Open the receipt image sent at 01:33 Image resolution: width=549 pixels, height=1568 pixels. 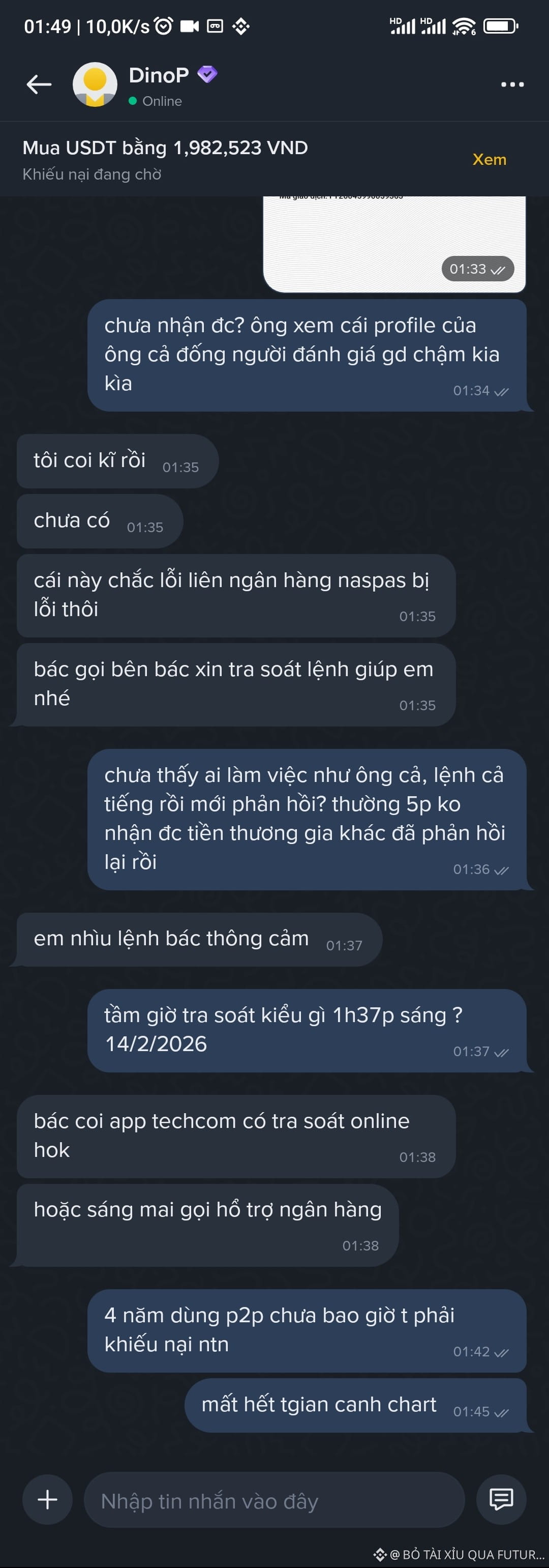pyautogui.click(x=394, y=244)
